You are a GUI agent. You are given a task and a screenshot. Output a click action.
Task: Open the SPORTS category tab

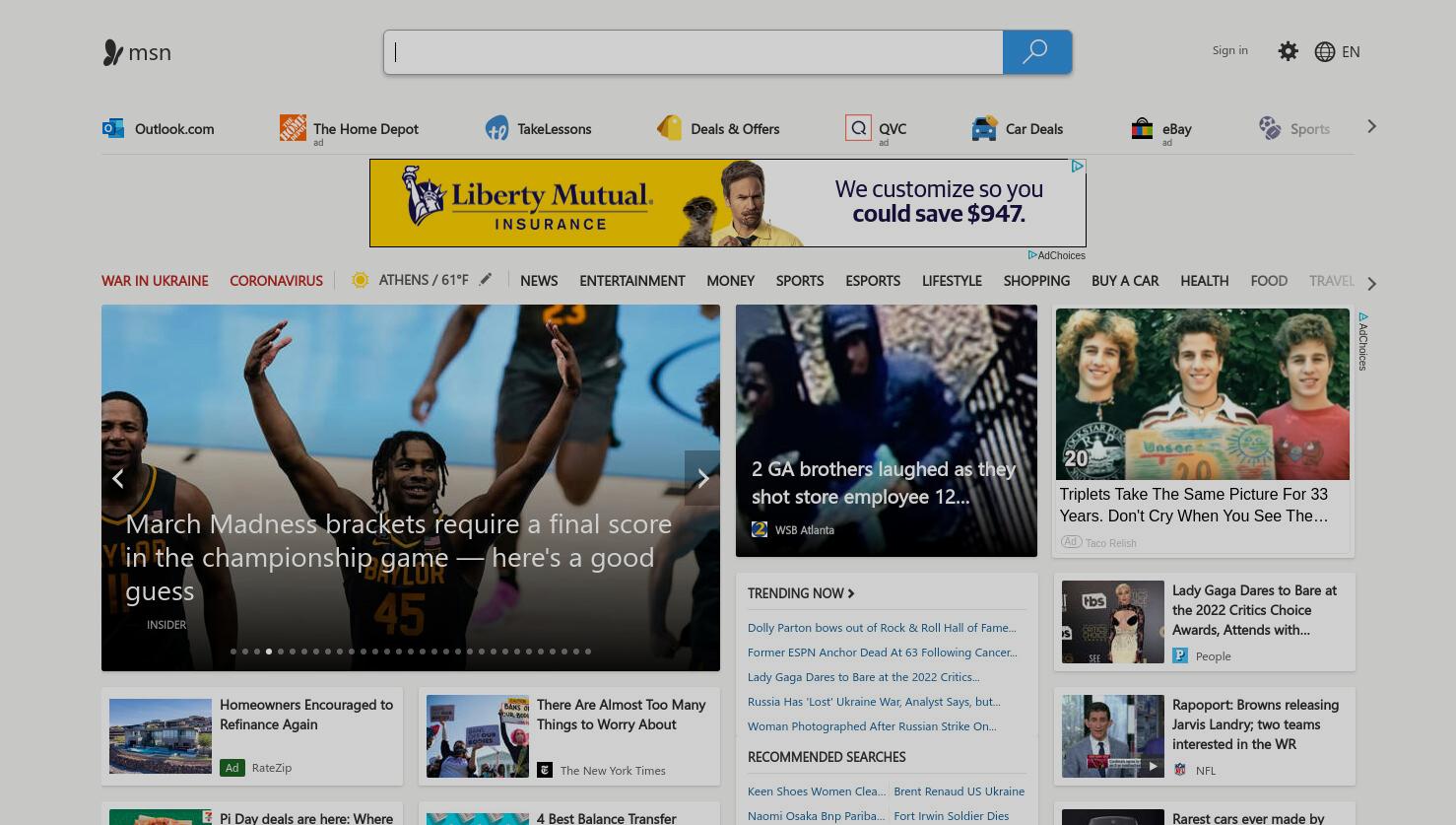[x=800, y=281]
